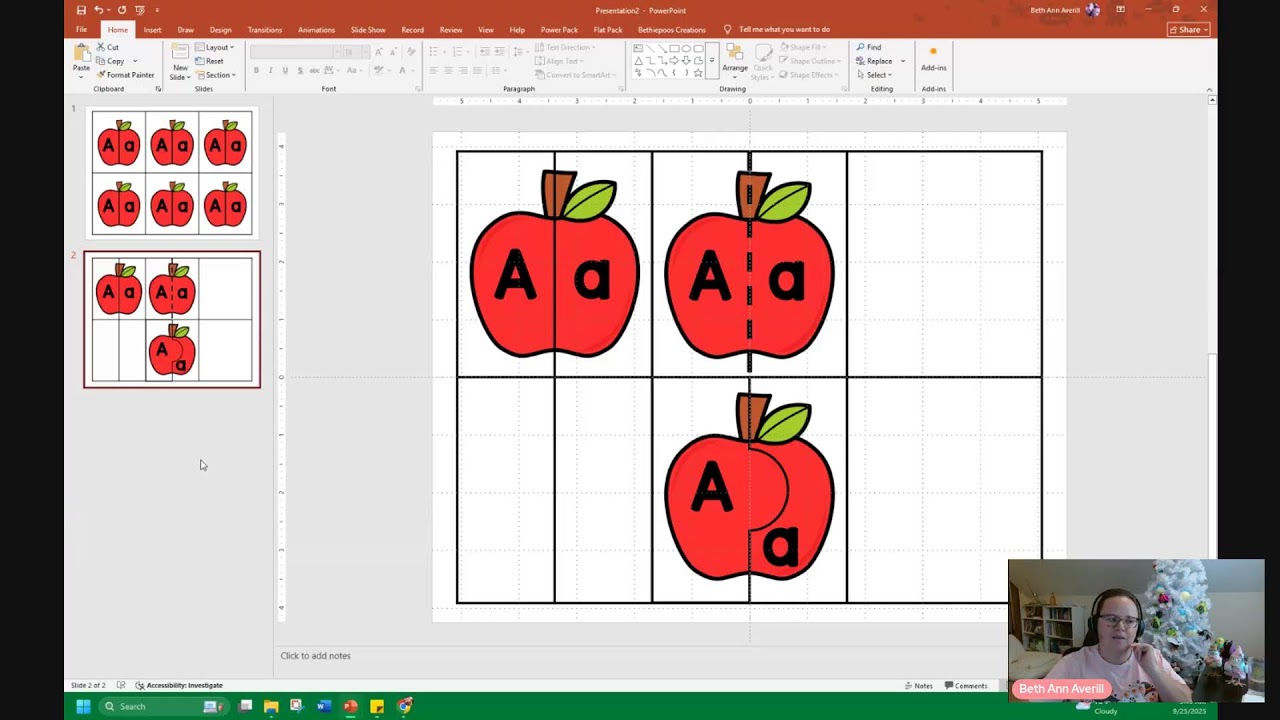Open the Bethiepoos Creations tab
The width and height of the screenshot is (1280, 720).
point(671,29)
